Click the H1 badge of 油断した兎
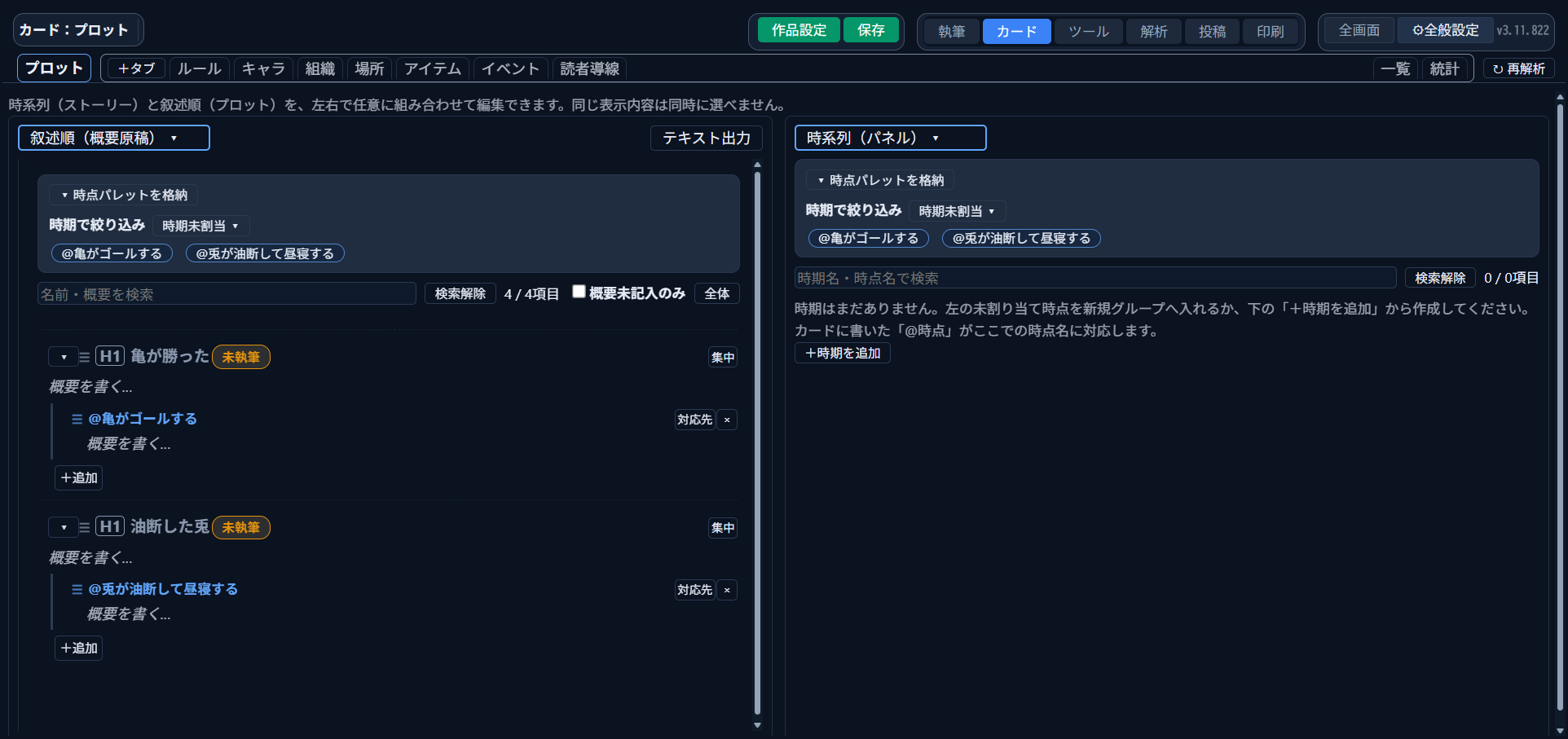1568x739 pixels. click(110, 526)
